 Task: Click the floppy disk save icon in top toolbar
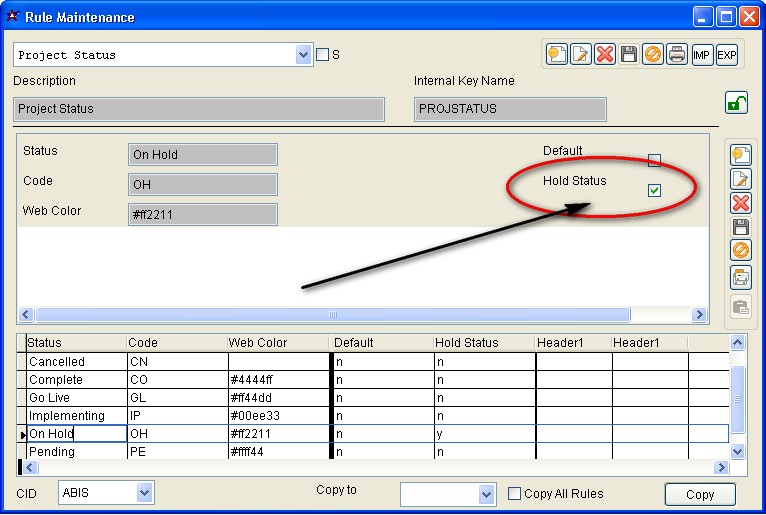pos(629,54)
